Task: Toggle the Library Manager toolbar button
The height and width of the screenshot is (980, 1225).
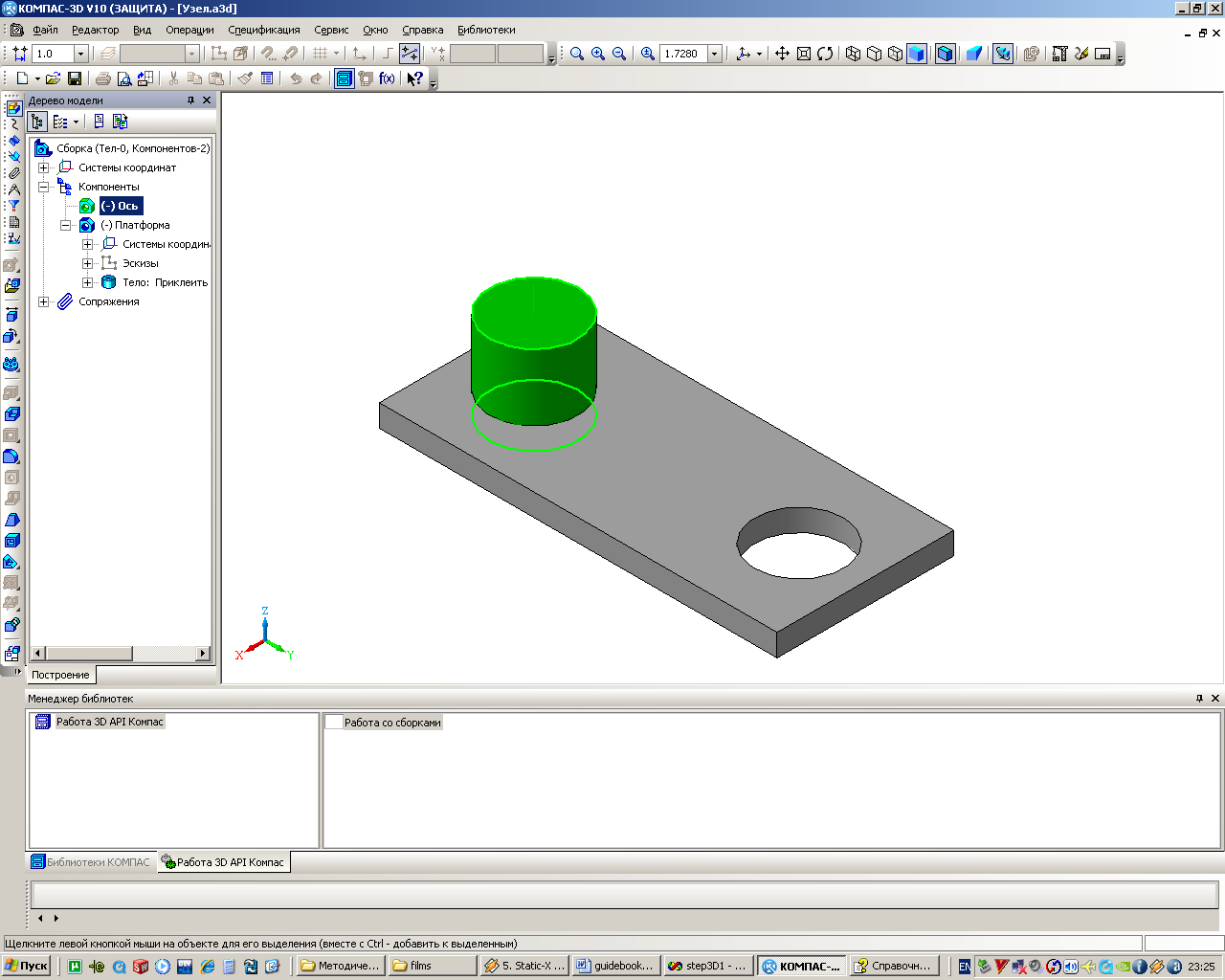Action: coord(344,78)
